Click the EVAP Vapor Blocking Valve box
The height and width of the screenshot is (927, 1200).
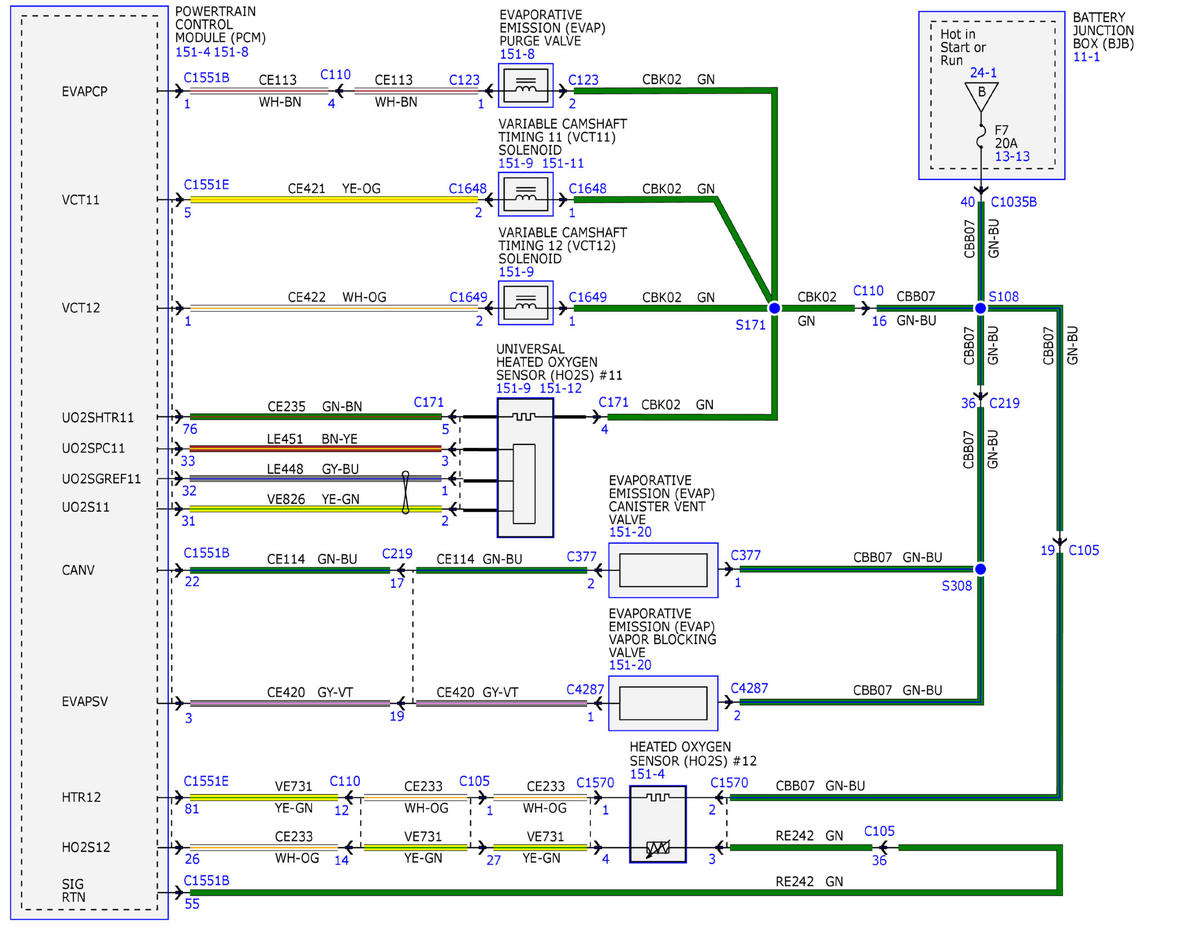pyautogui.click(x=663, y=702)
